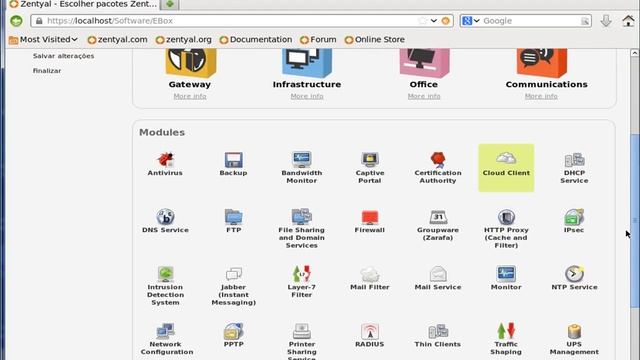Screen dimensions: 640x360
Task: Deselect the highlighted Cloud Client module
Action: [x=506, y=168]
